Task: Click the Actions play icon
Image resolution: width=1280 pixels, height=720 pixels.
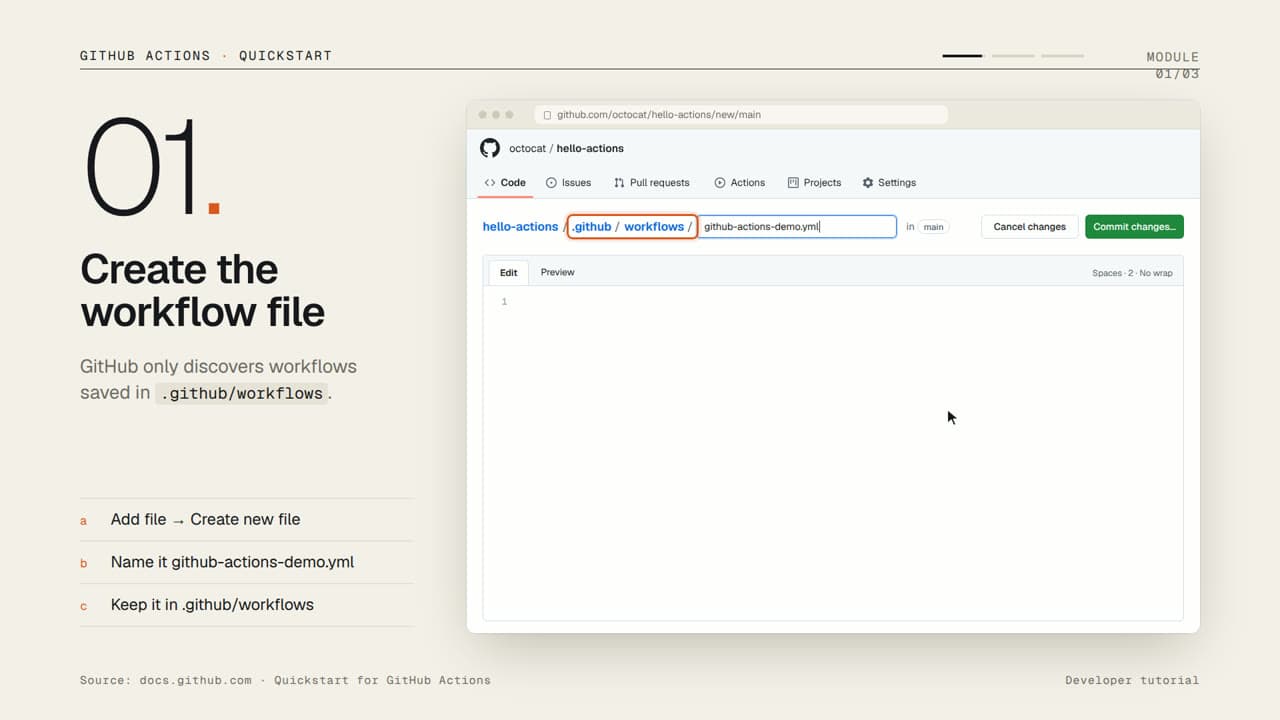Action: [x=720, y=183]
